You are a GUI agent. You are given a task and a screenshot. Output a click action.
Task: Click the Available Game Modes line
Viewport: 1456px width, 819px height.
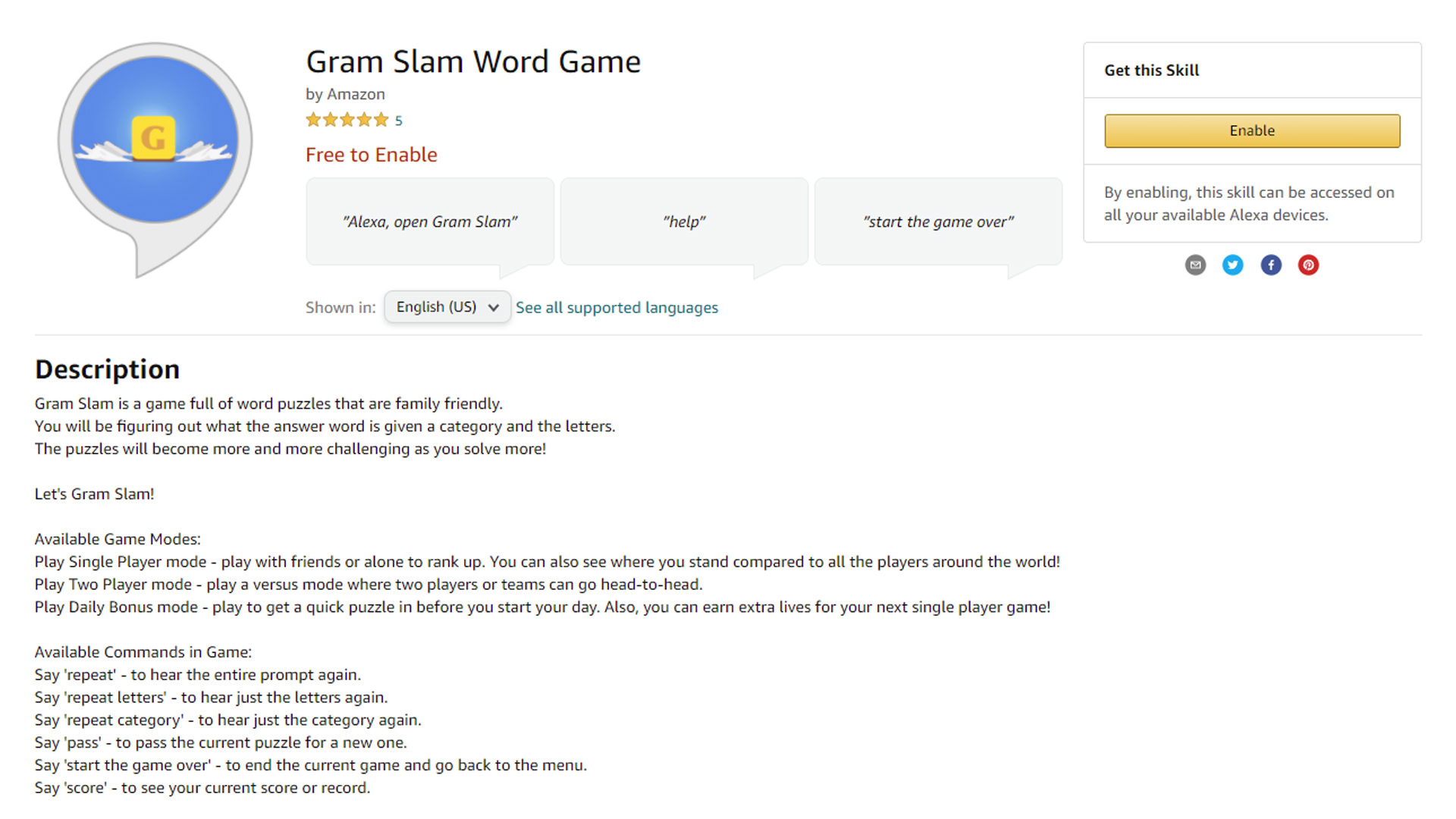pos(118,539)
